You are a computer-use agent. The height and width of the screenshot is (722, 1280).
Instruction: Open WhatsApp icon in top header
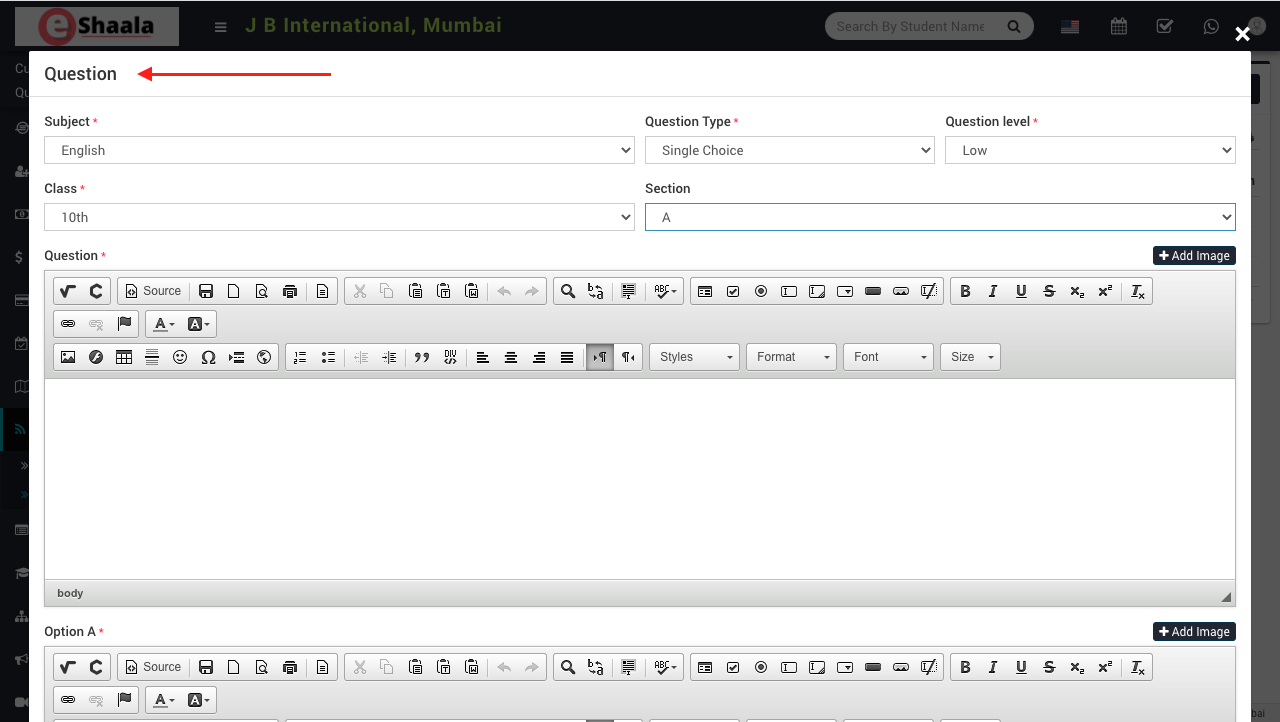[x=1212, y=27]
